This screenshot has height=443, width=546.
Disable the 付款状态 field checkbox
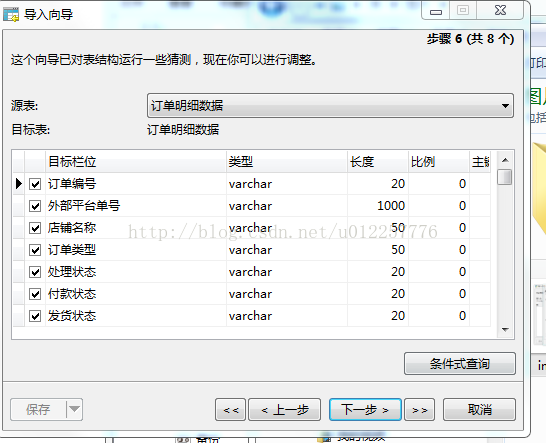click(x=35, y=294)
